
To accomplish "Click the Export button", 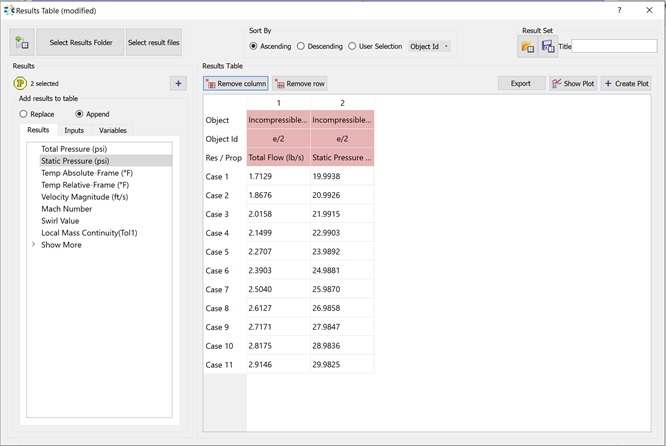I will pyautogui.click(x=521, y=84).
